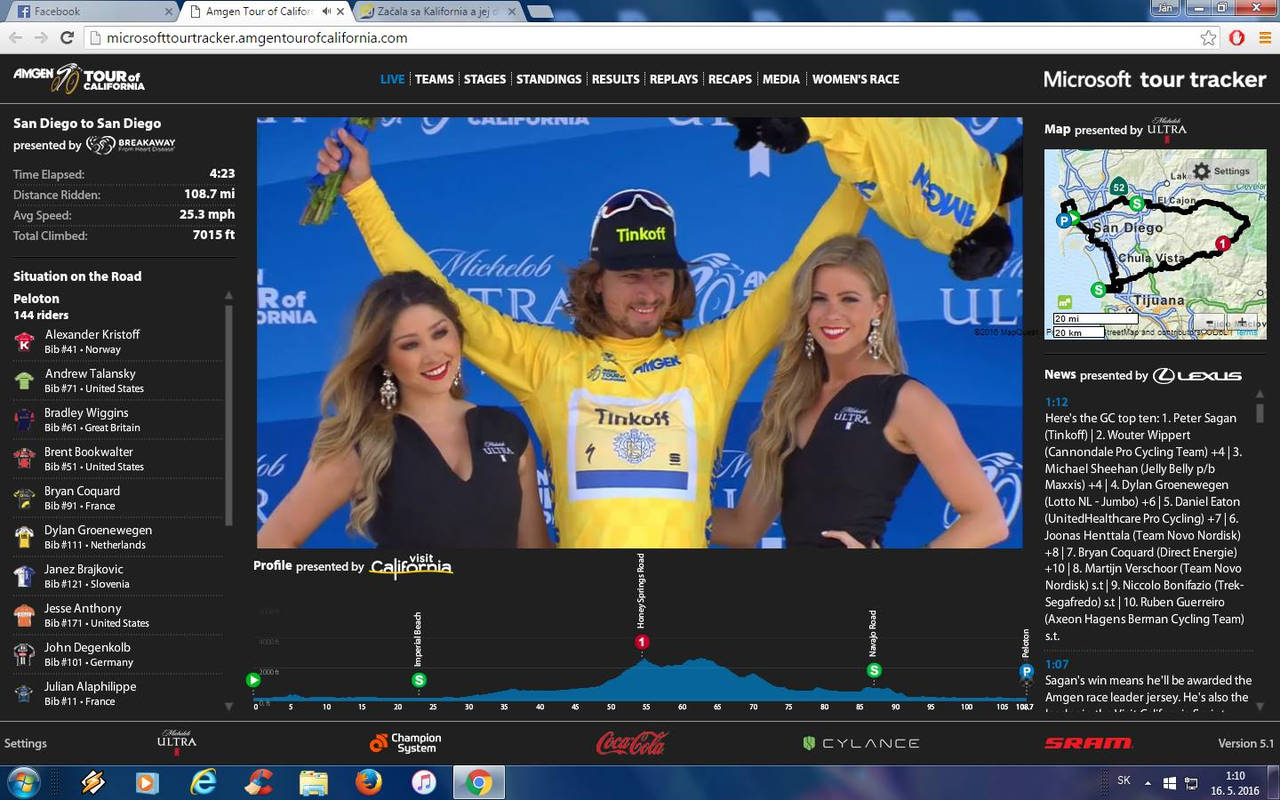
Task: Click Julian Alaphilippe's jersey icon
Action: click(24, 693)
